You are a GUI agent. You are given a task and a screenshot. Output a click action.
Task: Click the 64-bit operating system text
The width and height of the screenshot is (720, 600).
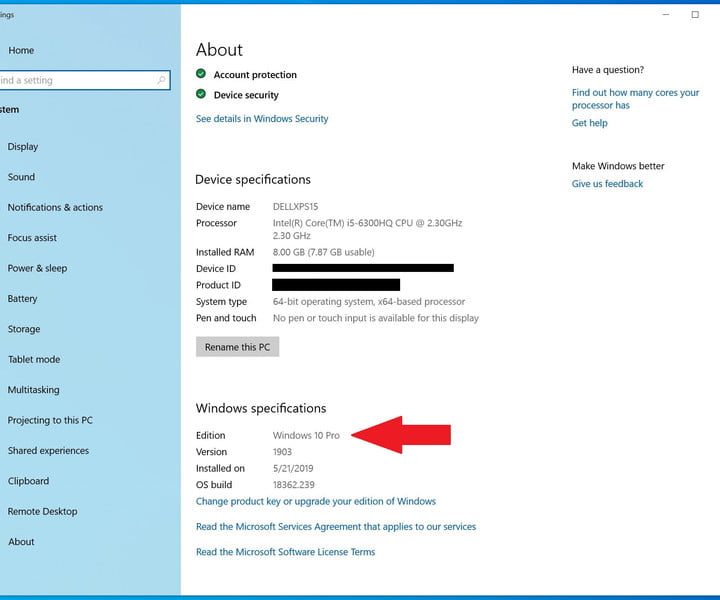[x=369, y=302]
